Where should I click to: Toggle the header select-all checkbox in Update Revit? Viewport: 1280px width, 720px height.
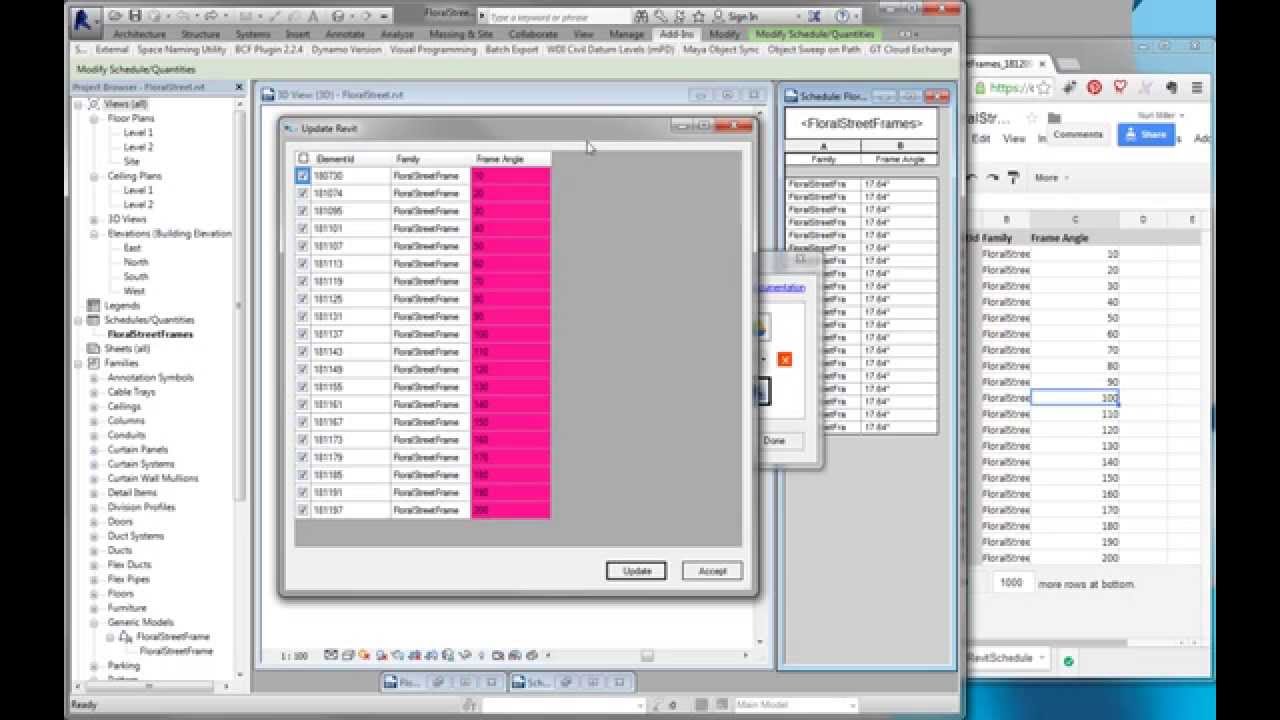pyautogui.click(x=303, y=159)
